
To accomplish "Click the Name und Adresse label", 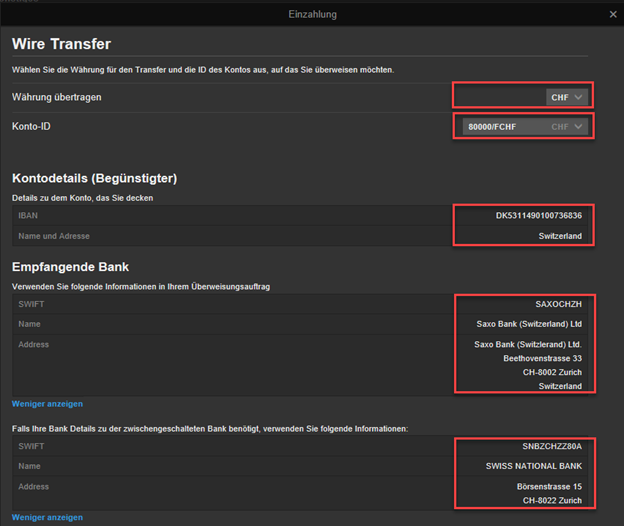I will 54,236.
